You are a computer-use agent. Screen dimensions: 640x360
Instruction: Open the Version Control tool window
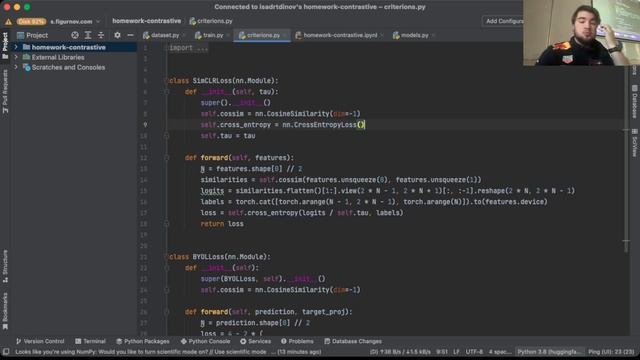pos(40,341)
